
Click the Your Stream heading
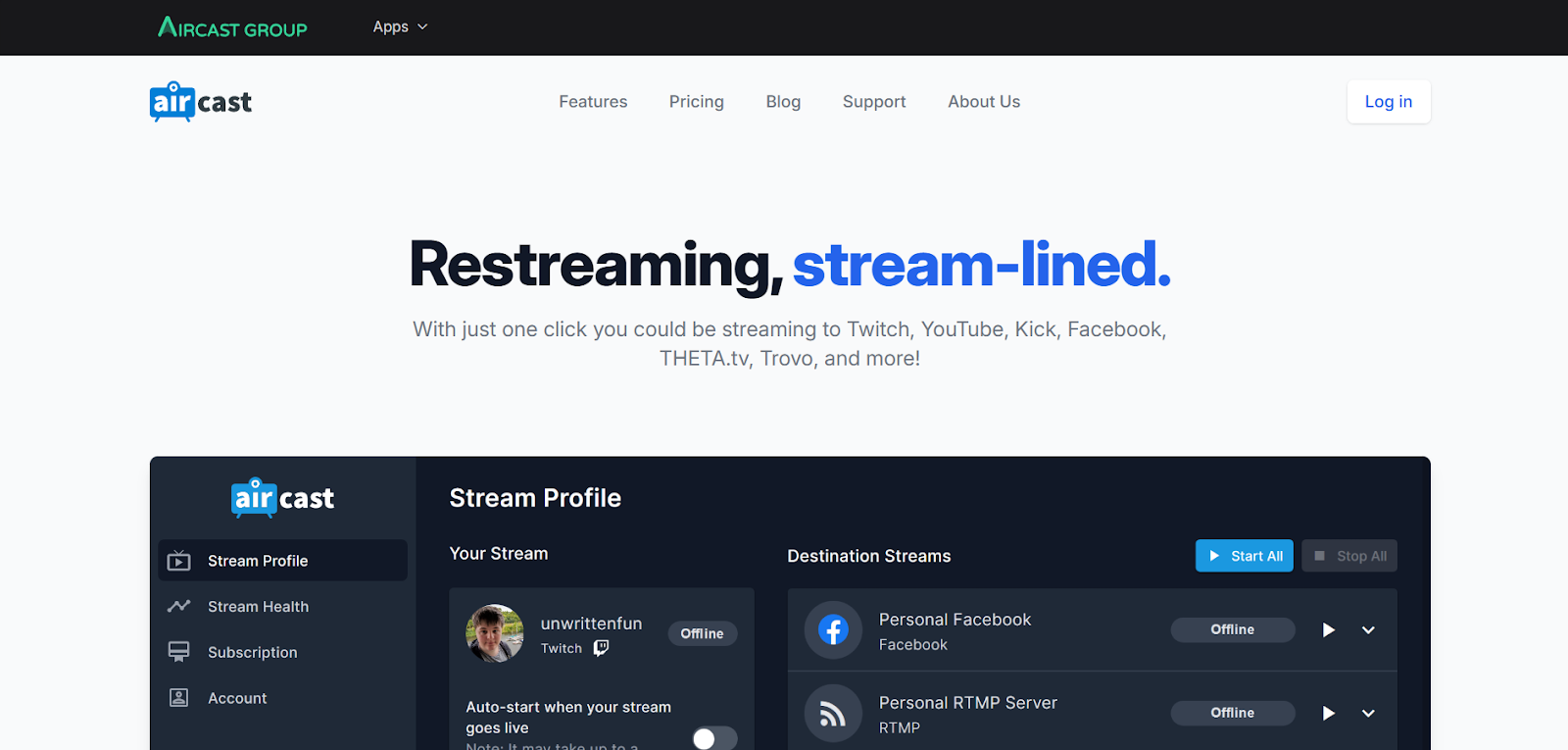pos(499,554)
